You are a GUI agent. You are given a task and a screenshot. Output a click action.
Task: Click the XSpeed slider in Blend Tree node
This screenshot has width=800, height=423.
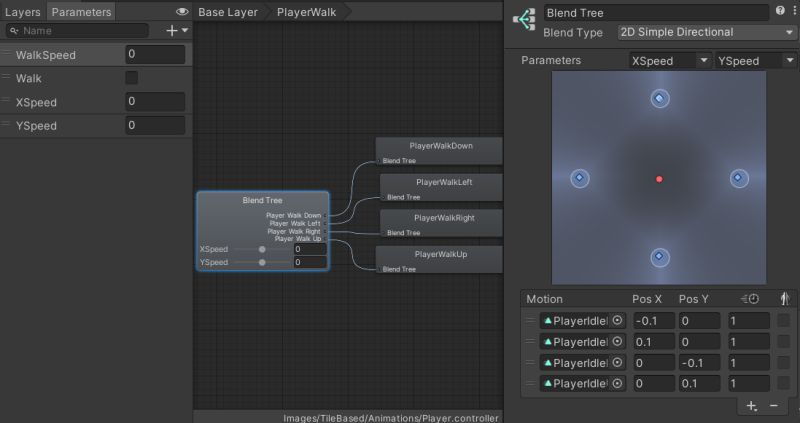262,250
